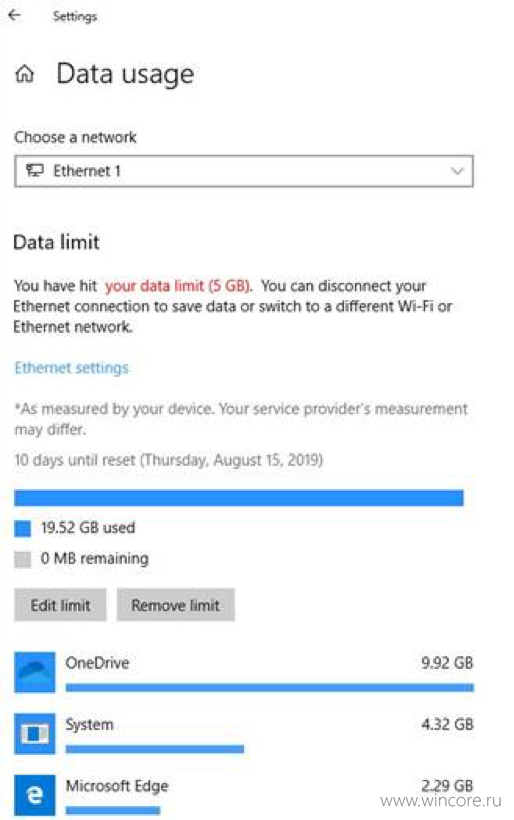Click the System app icon
Image resolution: width=514 pixels, height=820 pixels.
point(35,734)
